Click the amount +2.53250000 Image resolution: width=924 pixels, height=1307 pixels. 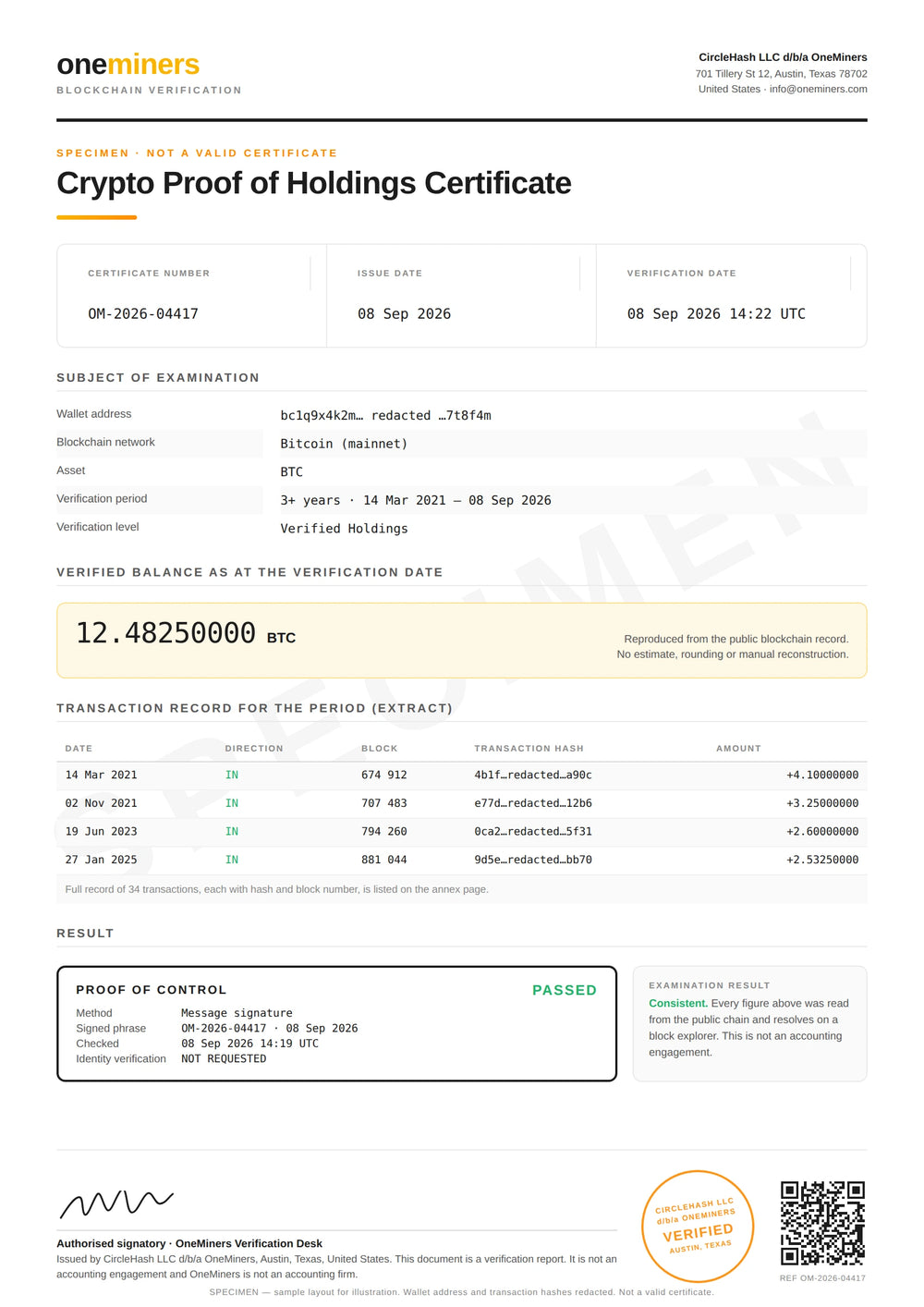click(822, 860)
